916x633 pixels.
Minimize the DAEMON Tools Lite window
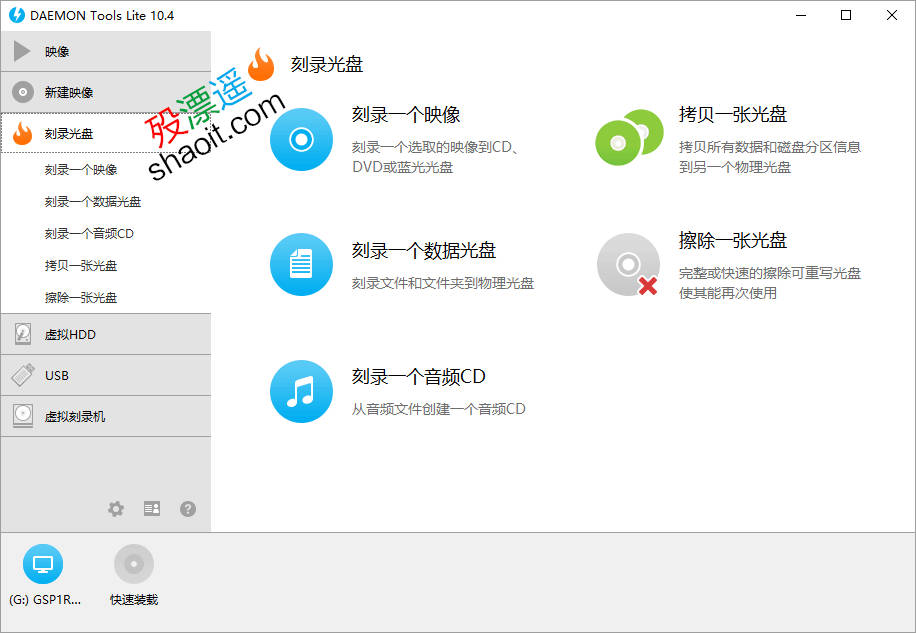[801, 15]
